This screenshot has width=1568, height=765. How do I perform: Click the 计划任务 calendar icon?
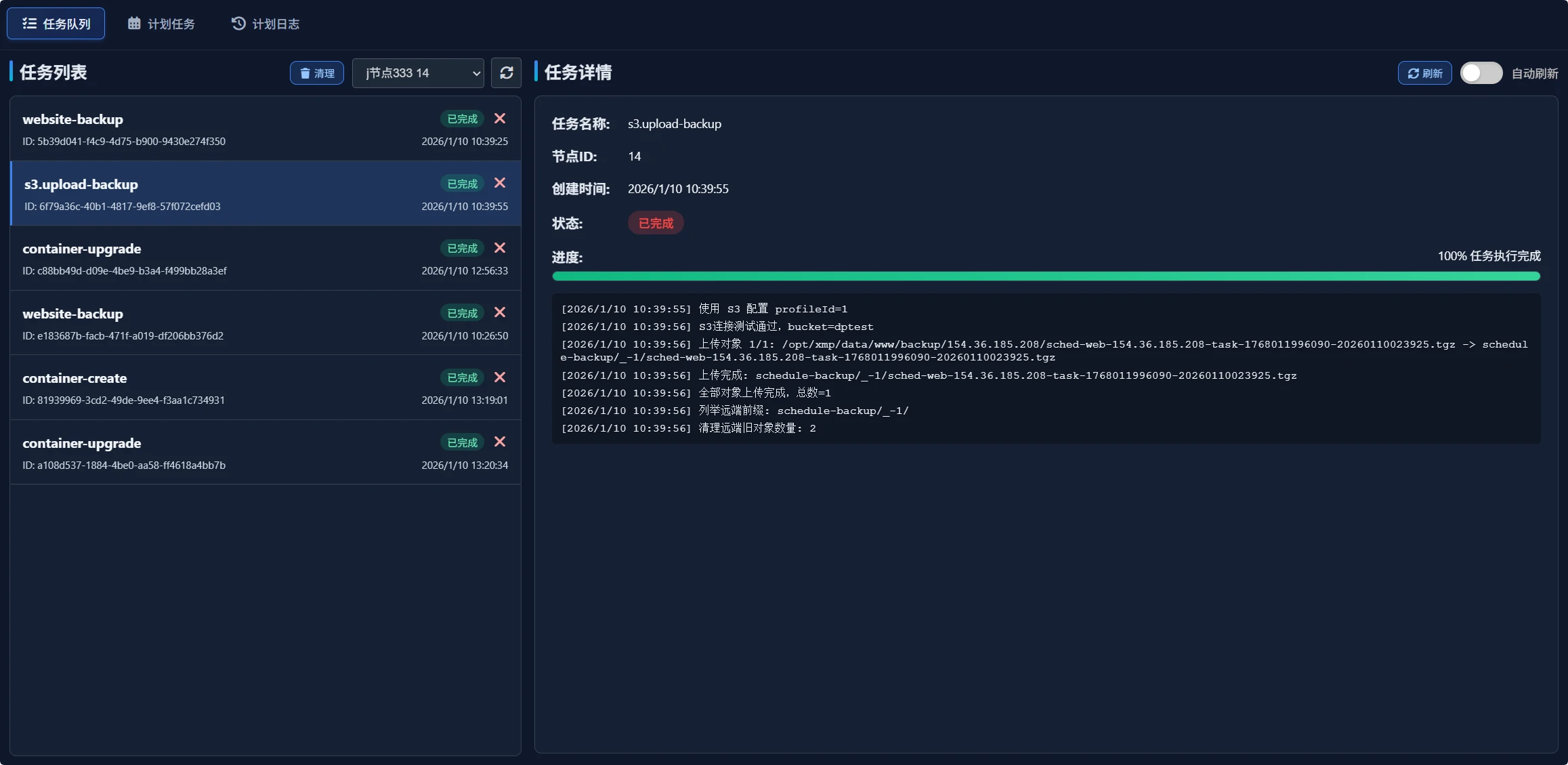[134, 23]
